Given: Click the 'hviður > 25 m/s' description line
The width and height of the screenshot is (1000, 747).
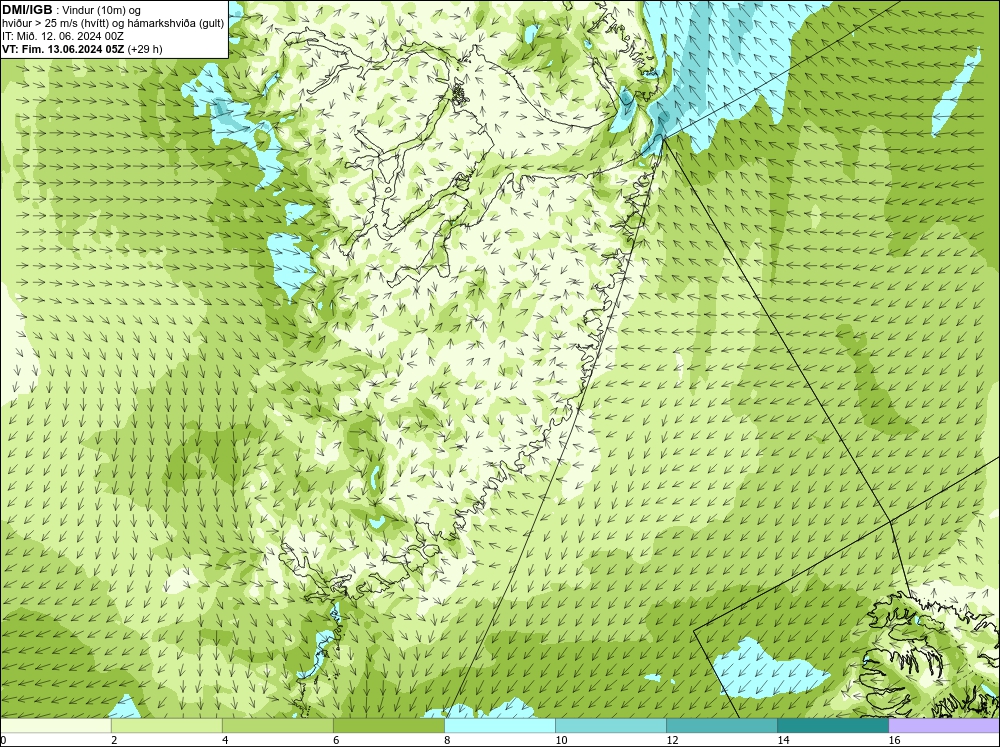Looking at the screenshot, I should coord(113,24).
